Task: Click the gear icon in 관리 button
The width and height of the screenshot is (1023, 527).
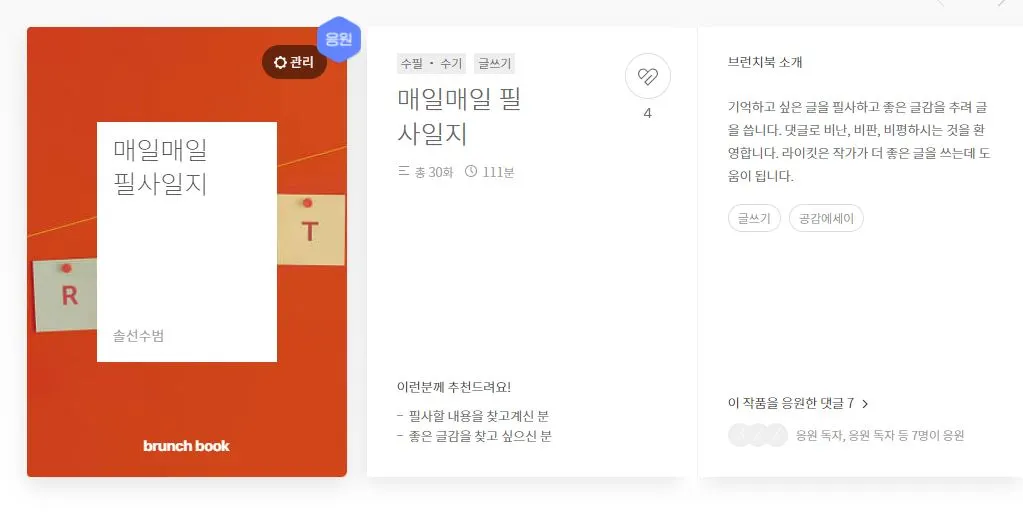Action: [x=280, y=62]
